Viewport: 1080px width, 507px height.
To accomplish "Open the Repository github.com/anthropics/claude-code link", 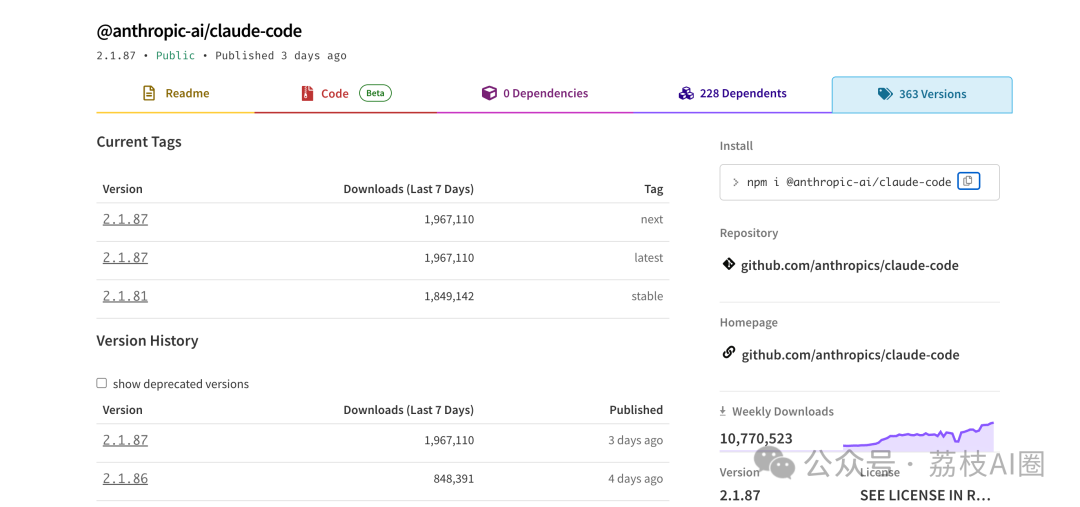I will [850, 265].
